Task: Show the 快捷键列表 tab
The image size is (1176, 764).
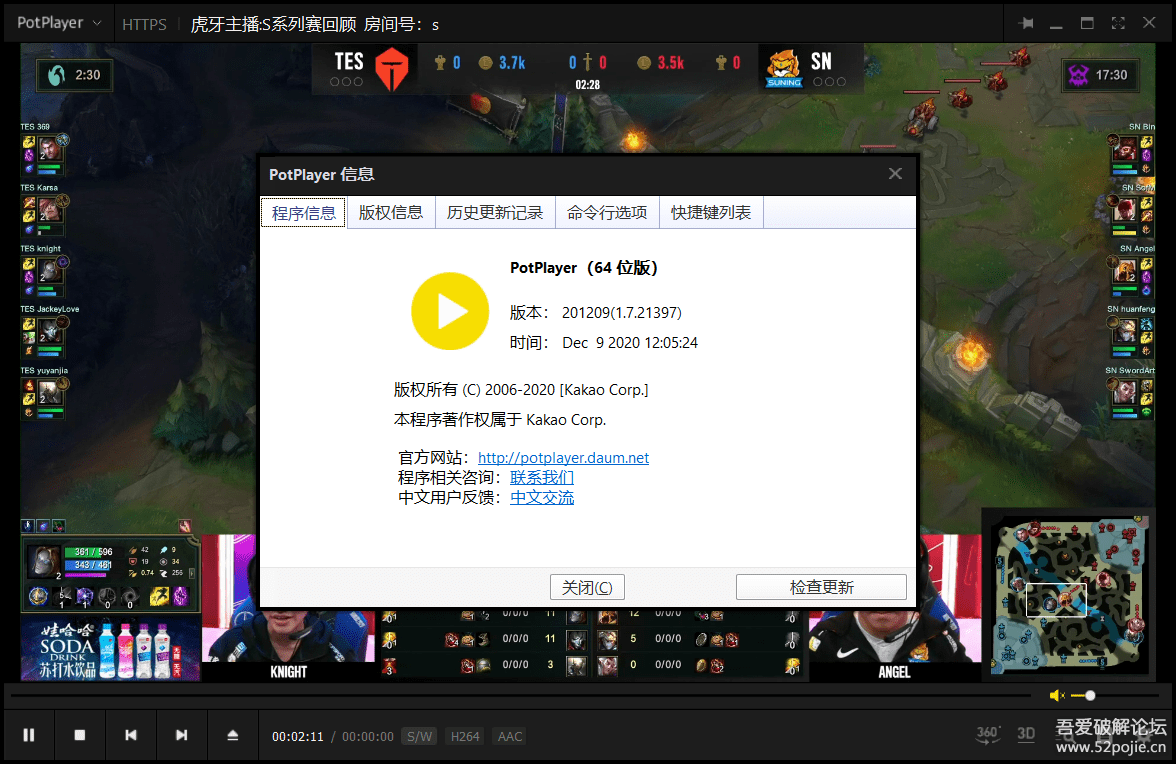Action: 711,212
